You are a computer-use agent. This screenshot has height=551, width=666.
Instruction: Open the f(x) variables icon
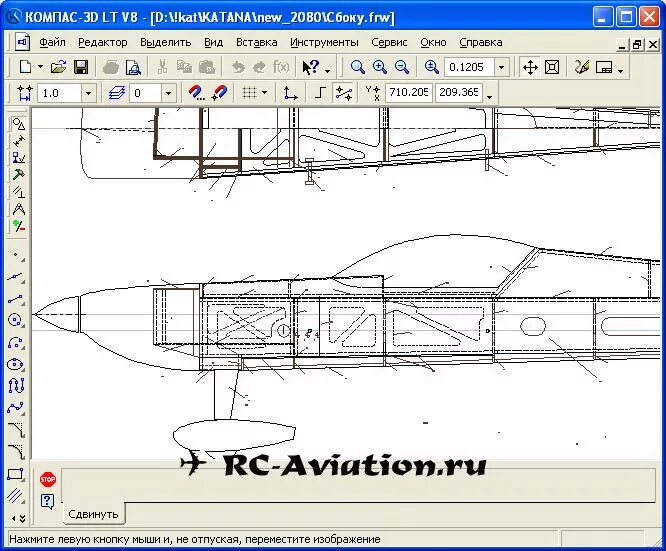[x=281, y=67]
